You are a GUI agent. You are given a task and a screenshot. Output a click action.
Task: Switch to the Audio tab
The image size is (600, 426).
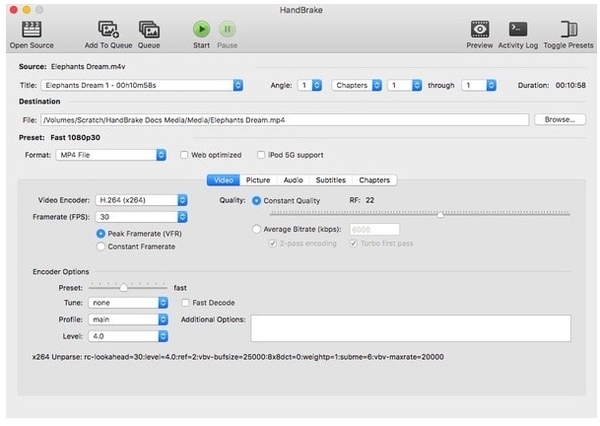293,180
